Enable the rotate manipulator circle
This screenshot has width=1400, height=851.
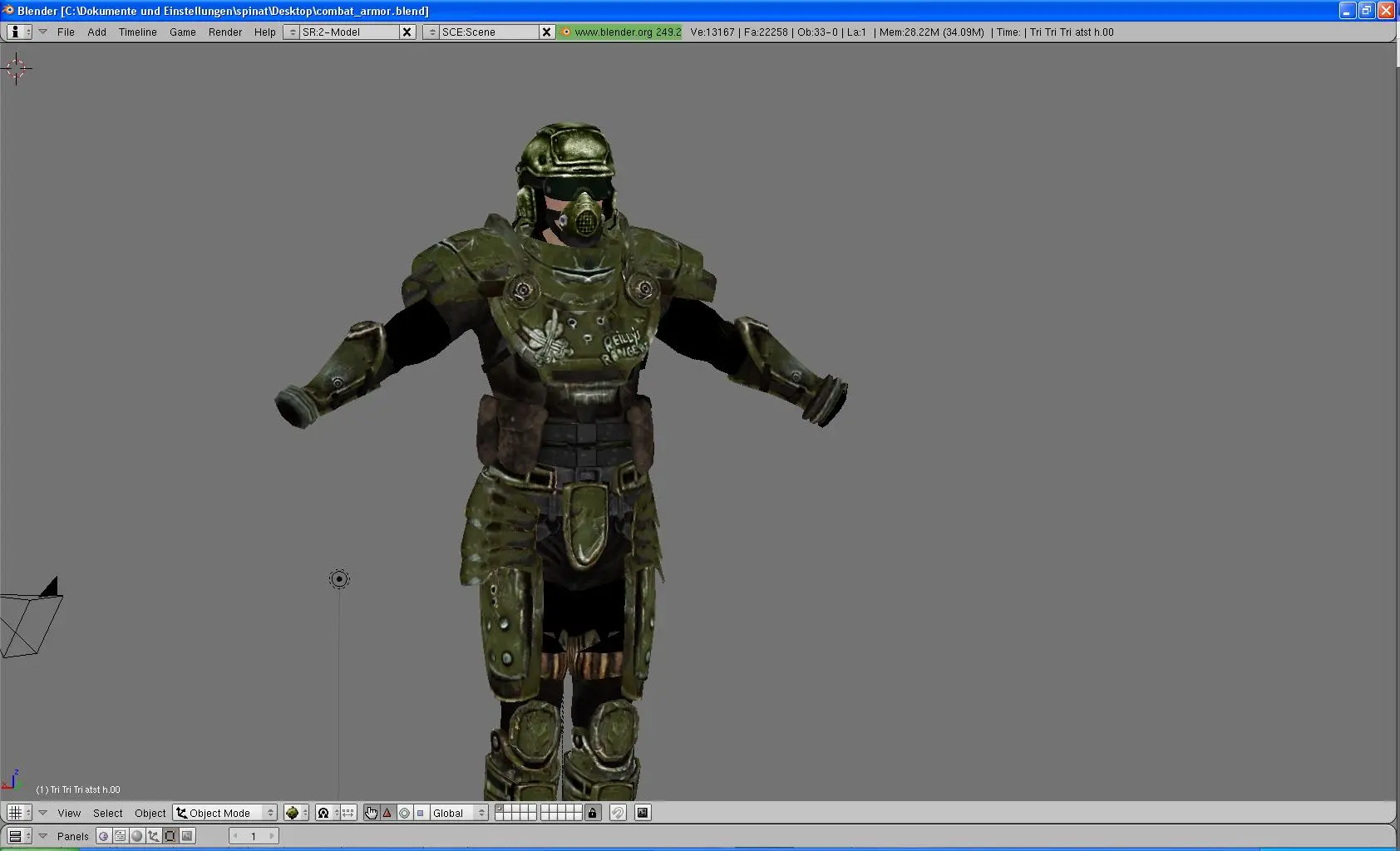click(404, 813)
